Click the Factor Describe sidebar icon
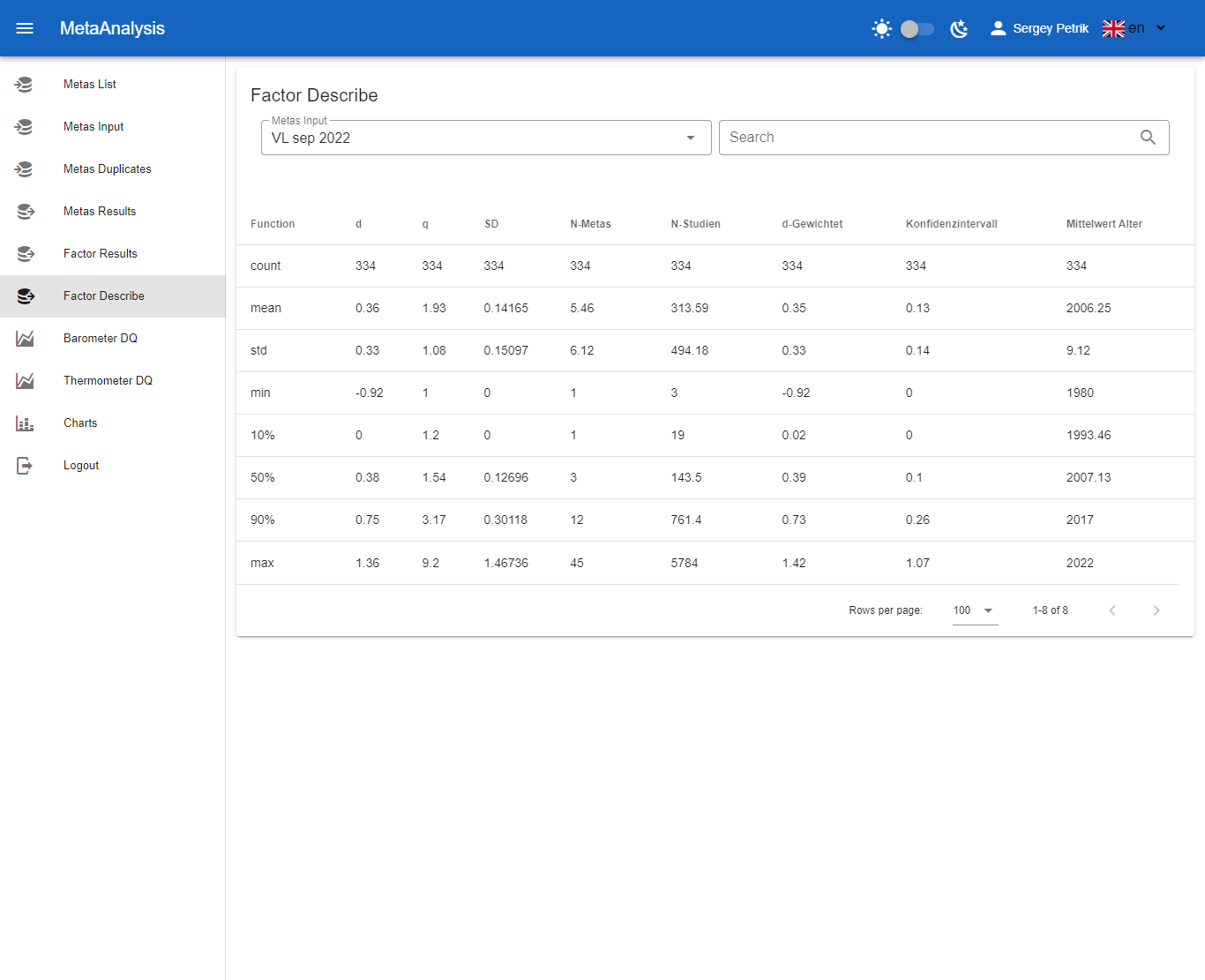The width and height of the screenshot is (1205, 980). [25, 296]
